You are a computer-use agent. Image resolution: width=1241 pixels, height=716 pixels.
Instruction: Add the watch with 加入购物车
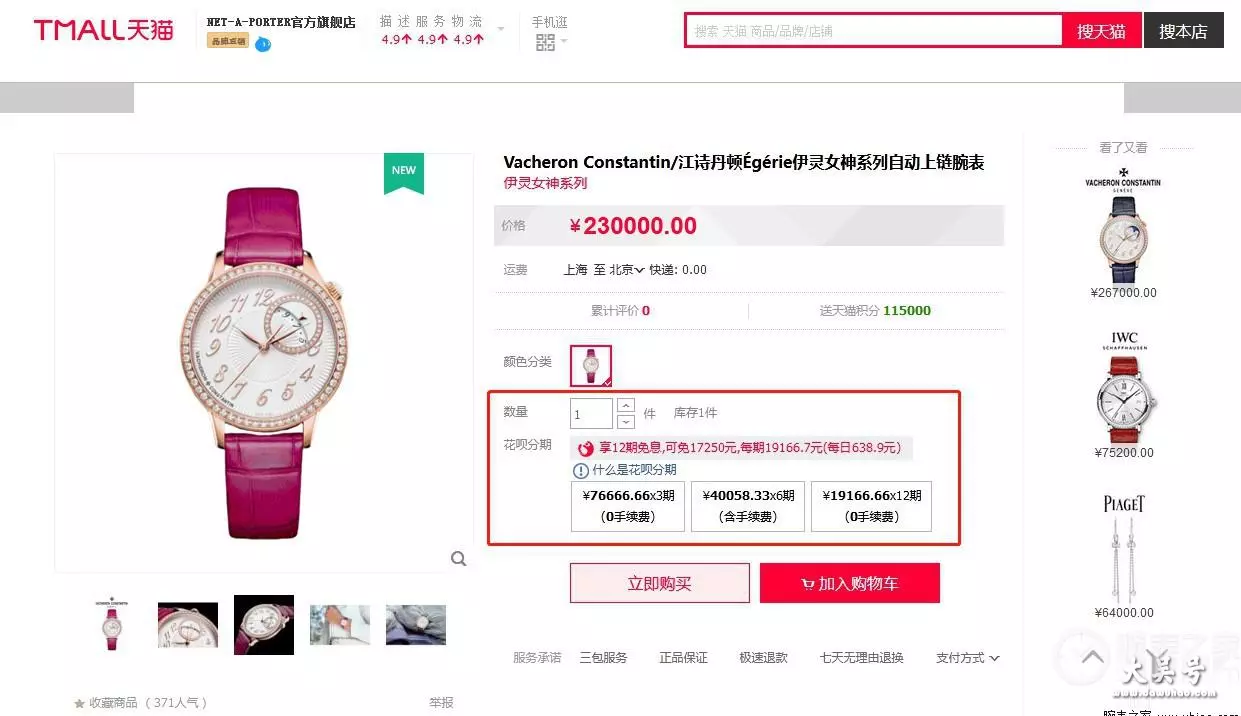[850, 583]
